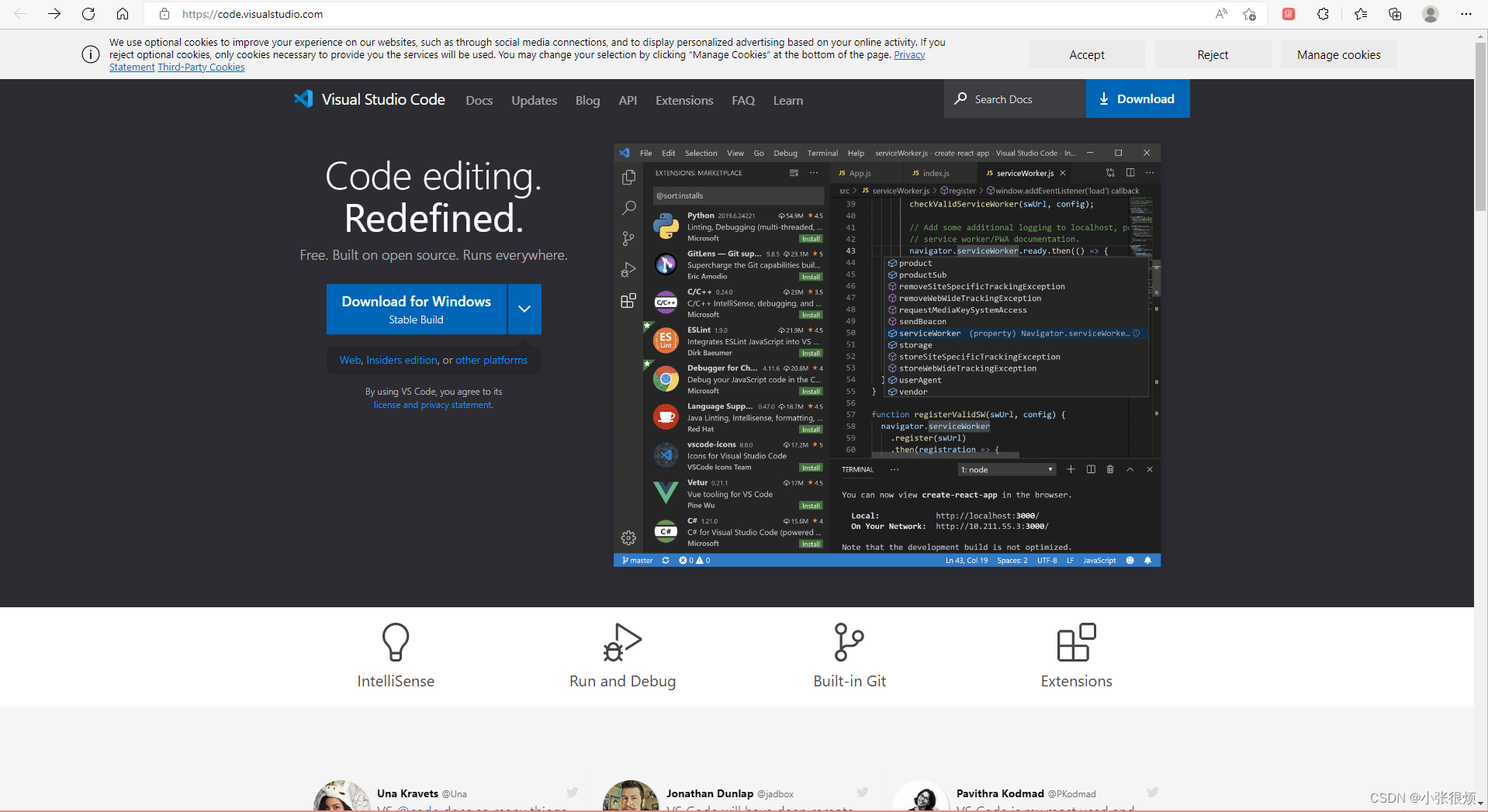Screen dimensions: 1488x812
Task: Click the VS Code editor screenshot image
Action: (x=887, y=355)
